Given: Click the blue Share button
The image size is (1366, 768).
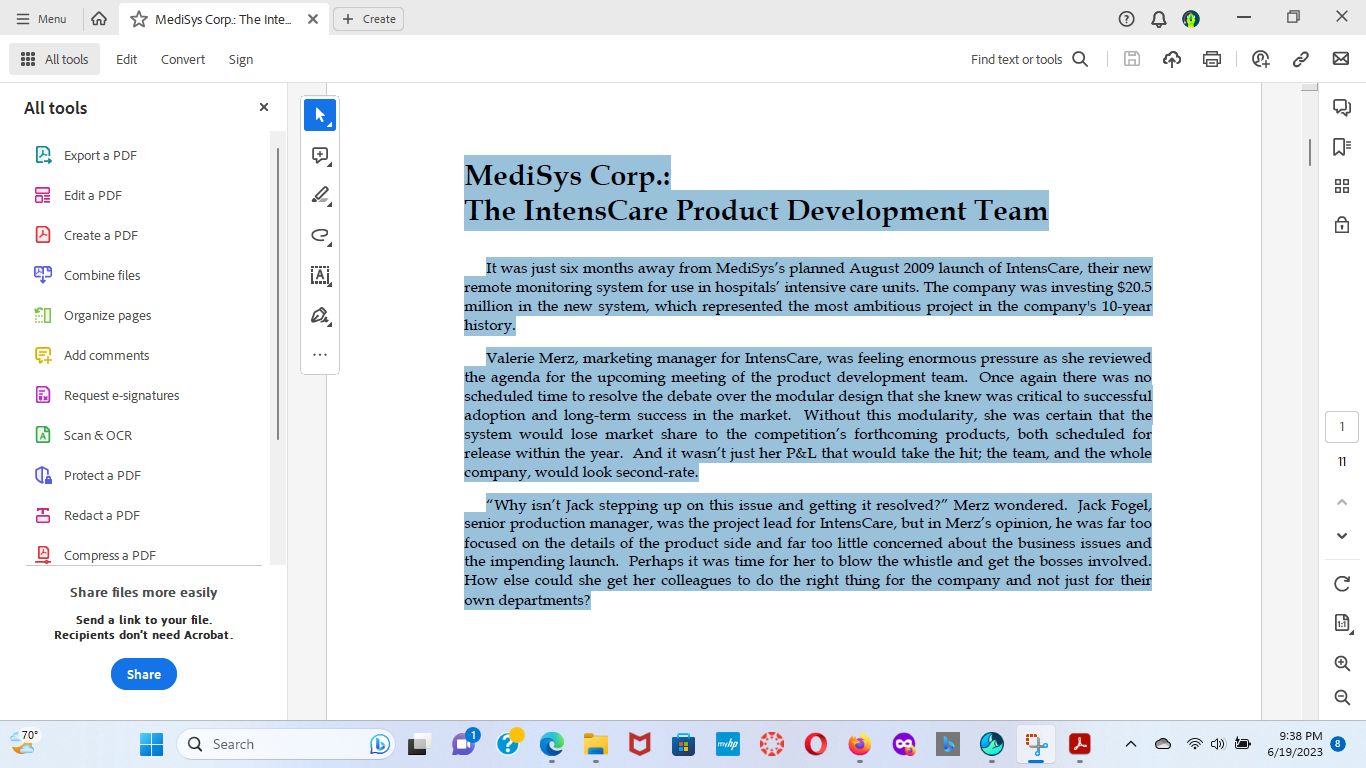Looking at the screenshot, I should [144, 674].
